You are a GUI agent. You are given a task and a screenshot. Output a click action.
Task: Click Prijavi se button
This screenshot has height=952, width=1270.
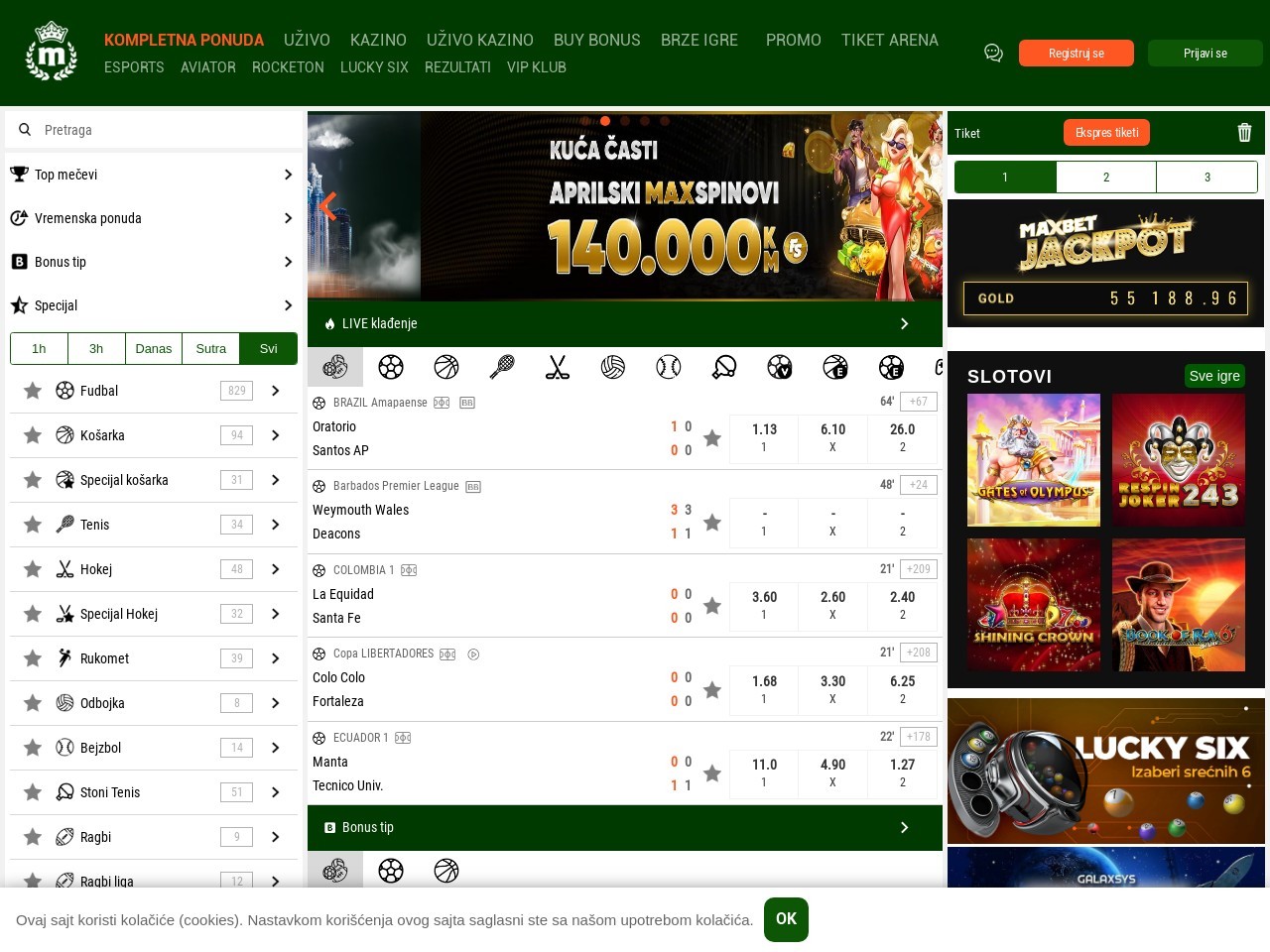click(1206, 54)
